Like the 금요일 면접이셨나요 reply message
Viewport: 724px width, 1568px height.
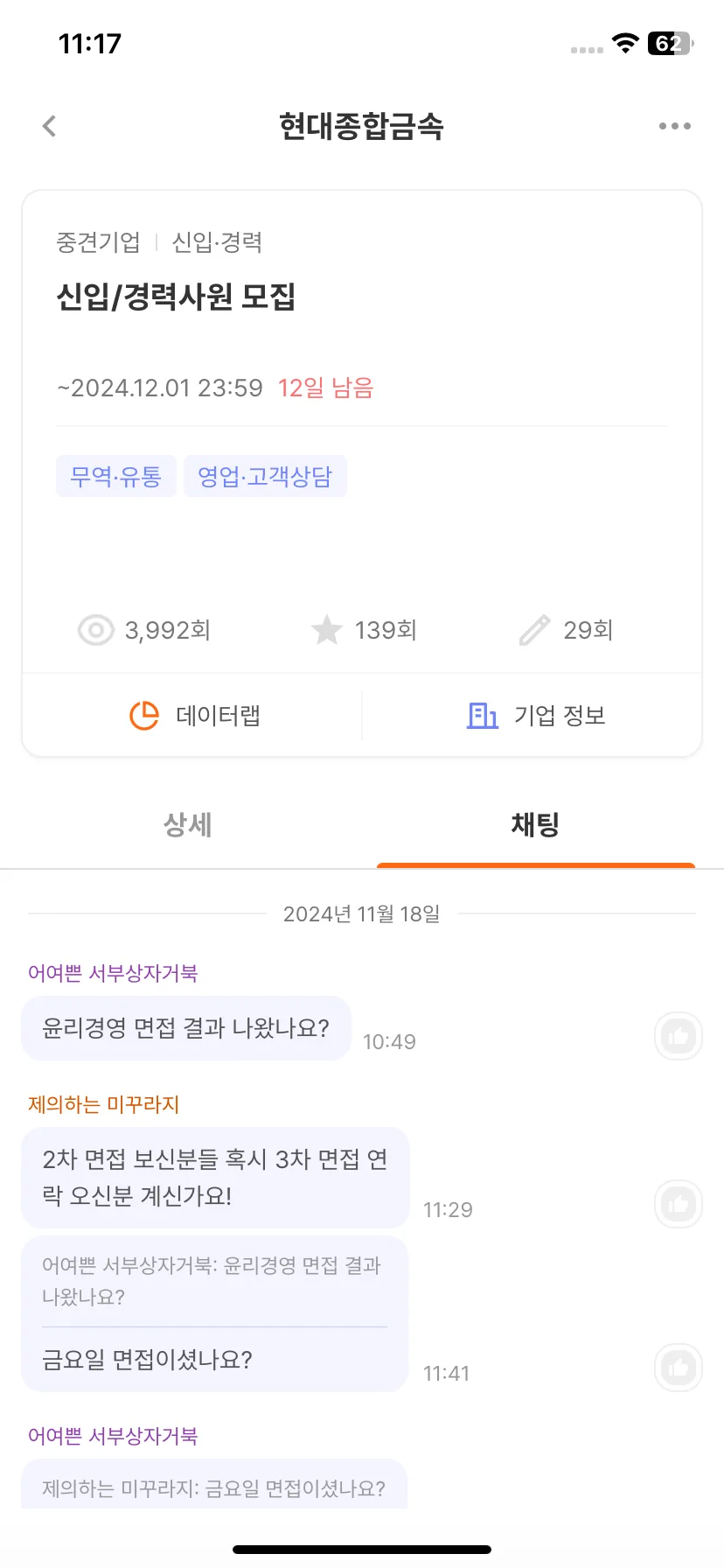point(679,1368)
